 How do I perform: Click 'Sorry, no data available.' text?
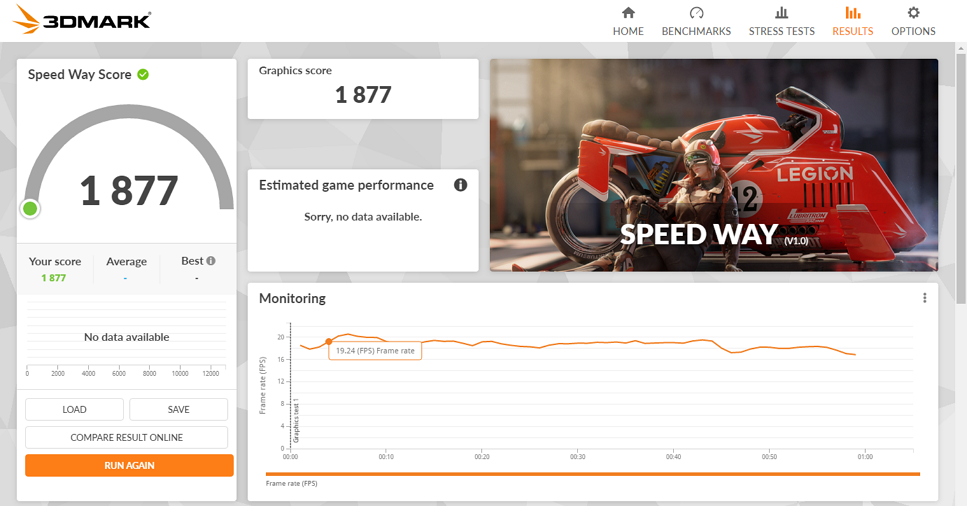pyautogui.click(x=363, y=217)
